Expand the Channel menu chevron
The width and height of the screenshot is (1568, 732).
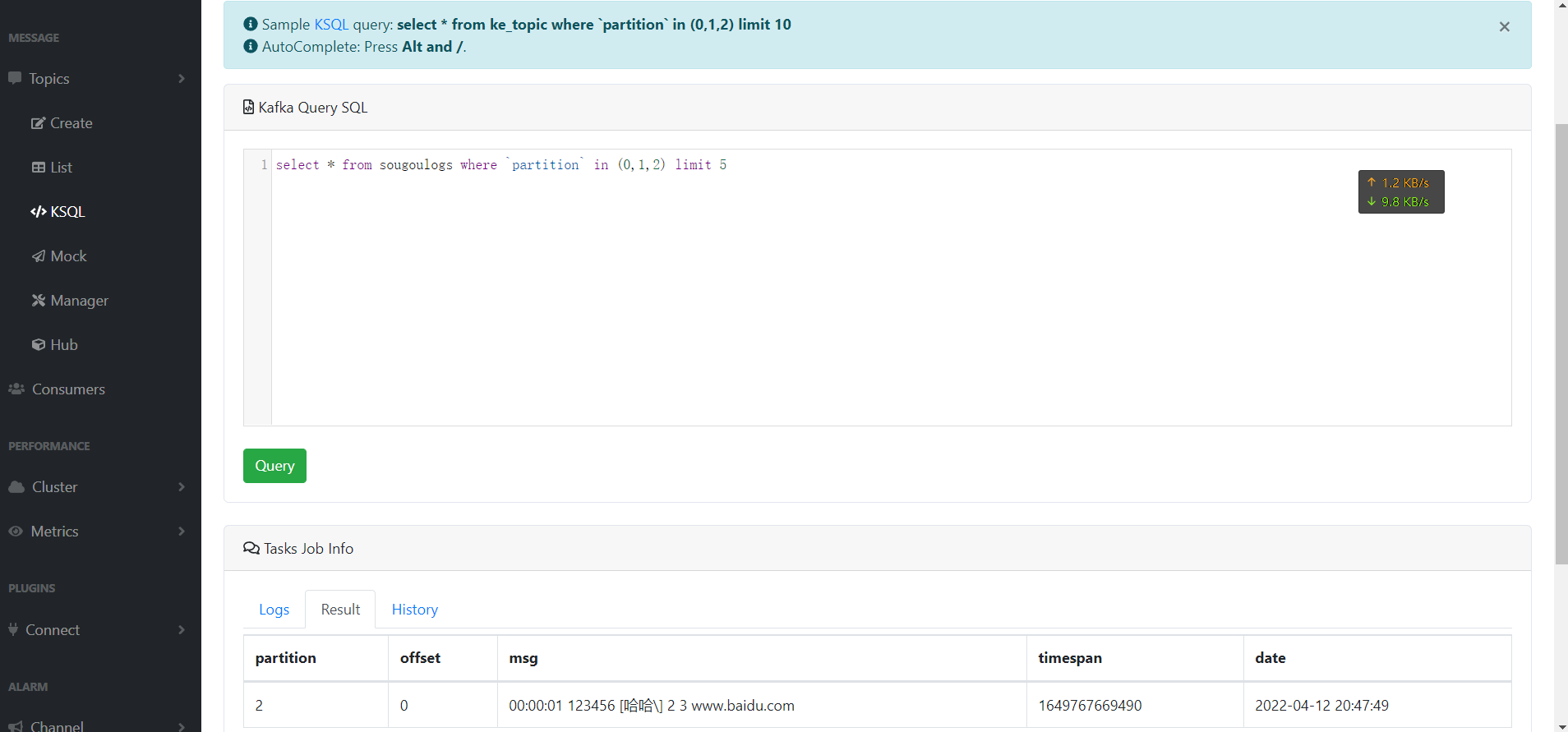(182, 726)
